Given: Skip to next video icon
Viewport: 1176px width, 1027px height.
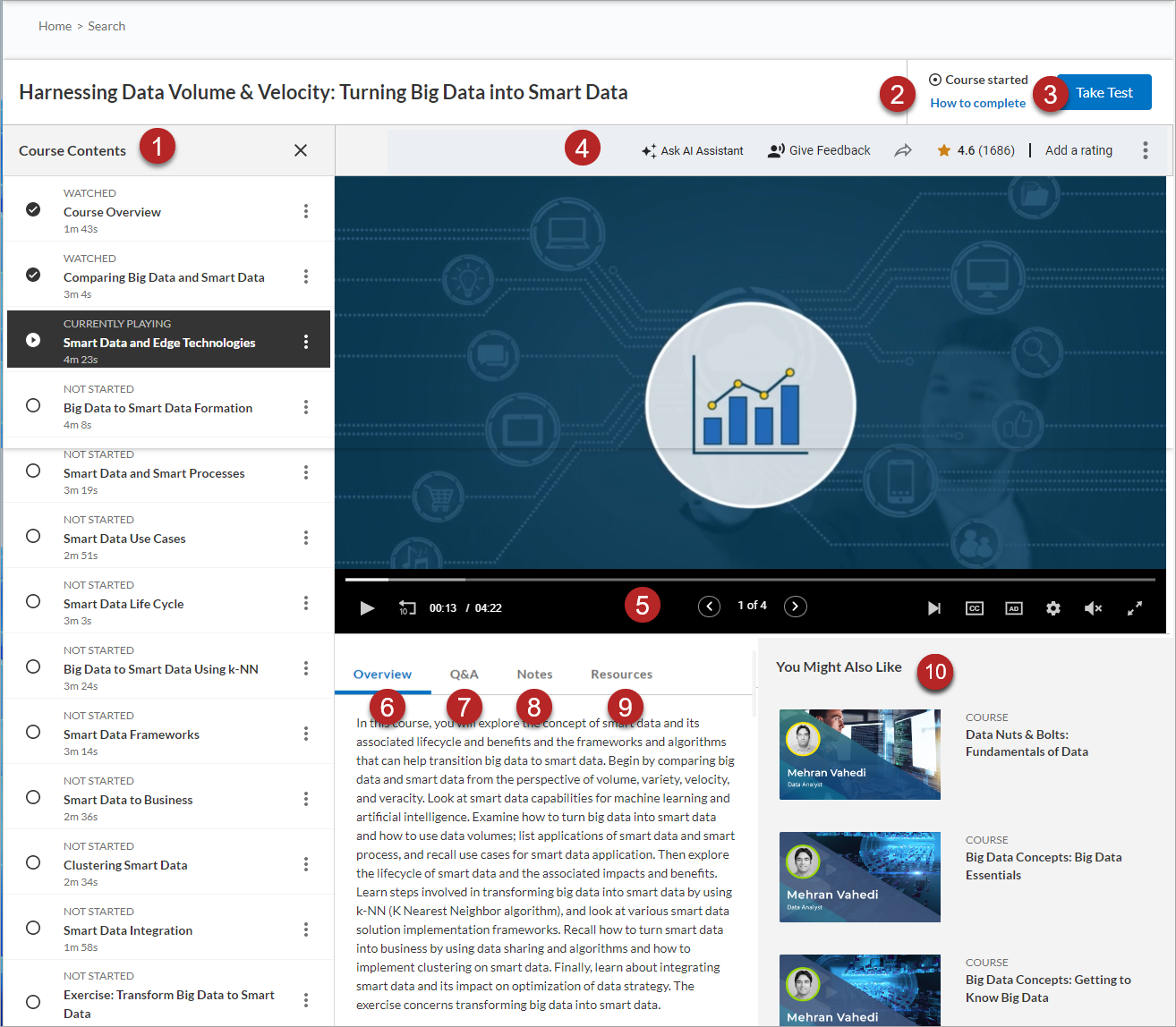Looking at the screenshot, I should [x=933, y=608].
